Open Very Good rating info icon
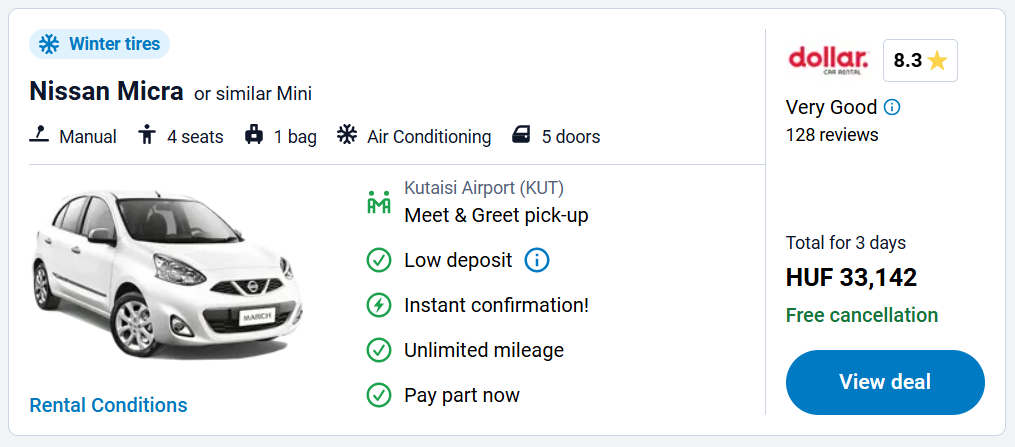 tap(892, 107)
